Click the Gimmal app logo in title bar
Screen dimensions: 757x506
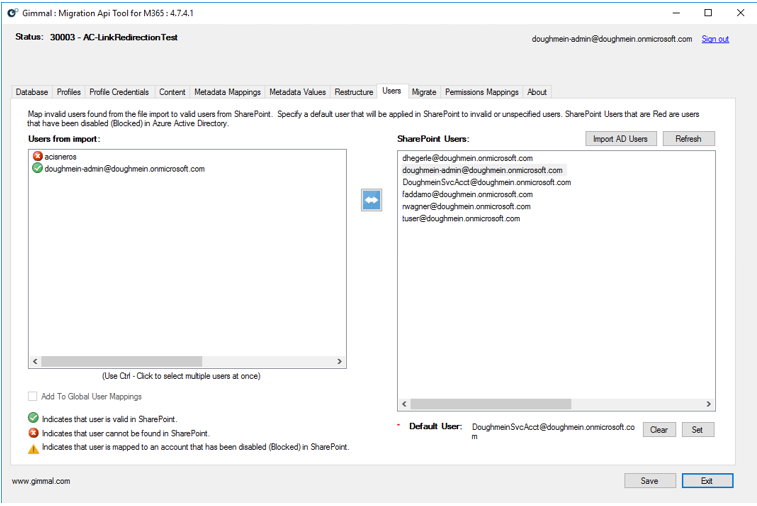tap(12, 13)
